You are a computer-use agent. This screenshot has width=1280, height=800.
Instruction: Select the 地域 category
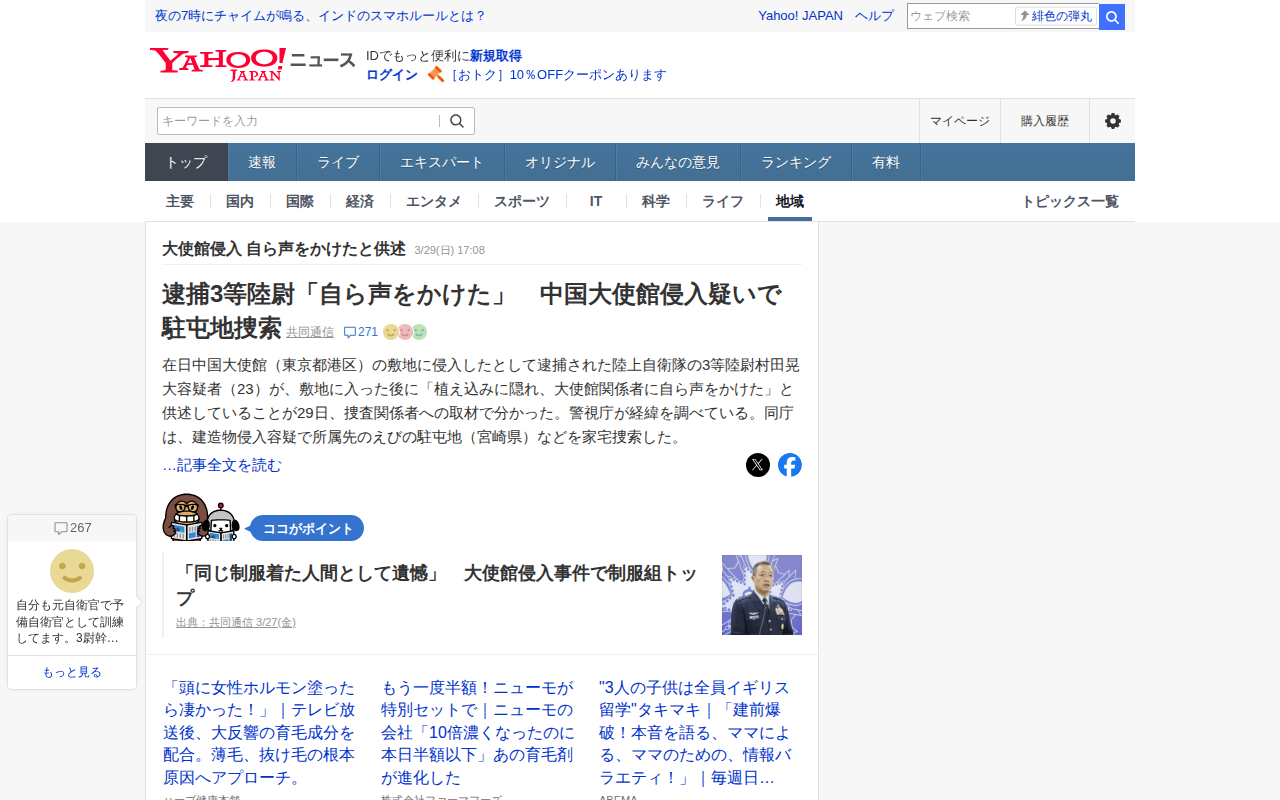tap(790, 201)
